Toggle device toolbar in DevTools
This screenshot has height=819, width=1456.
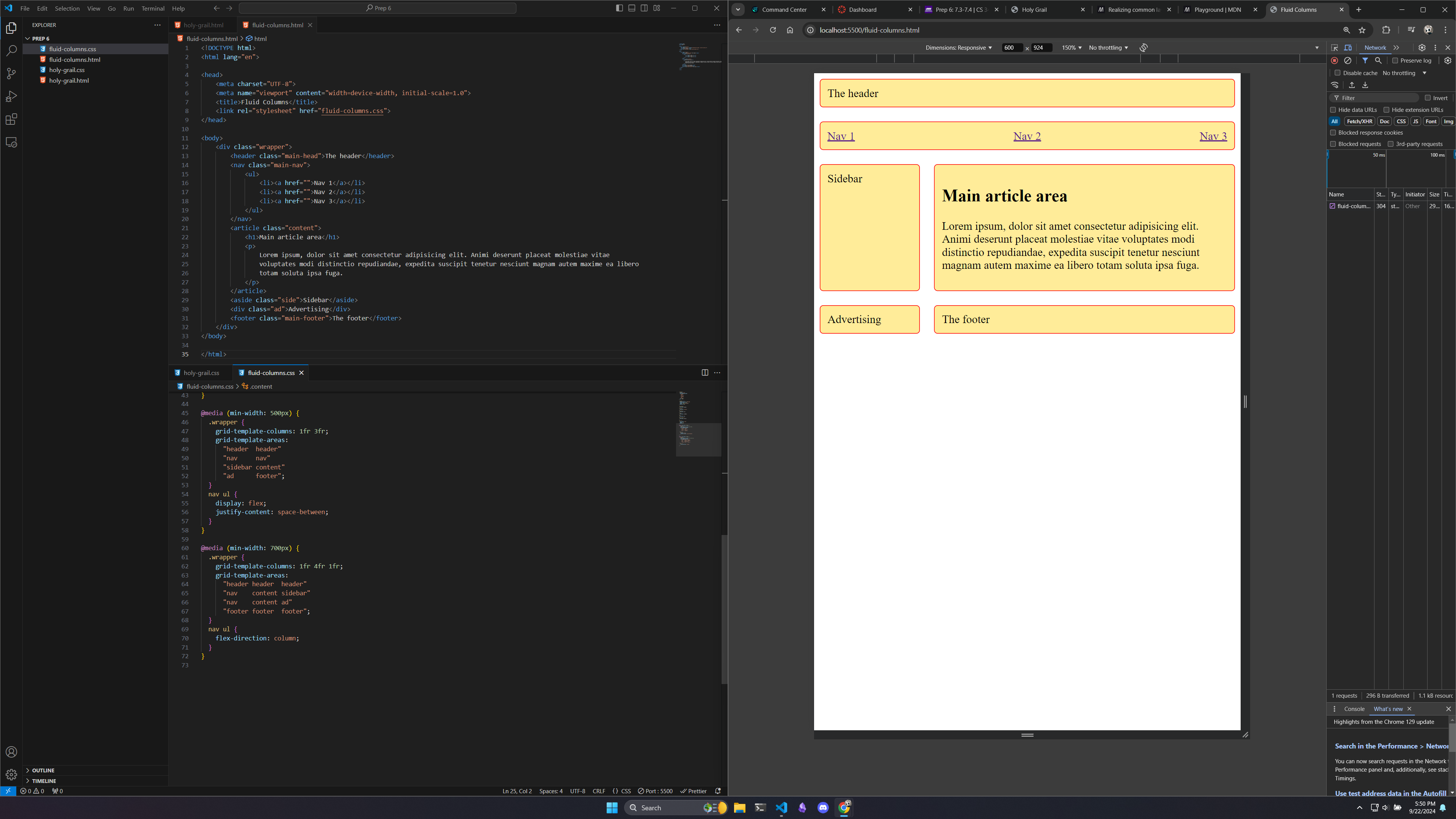(1348, 47)
